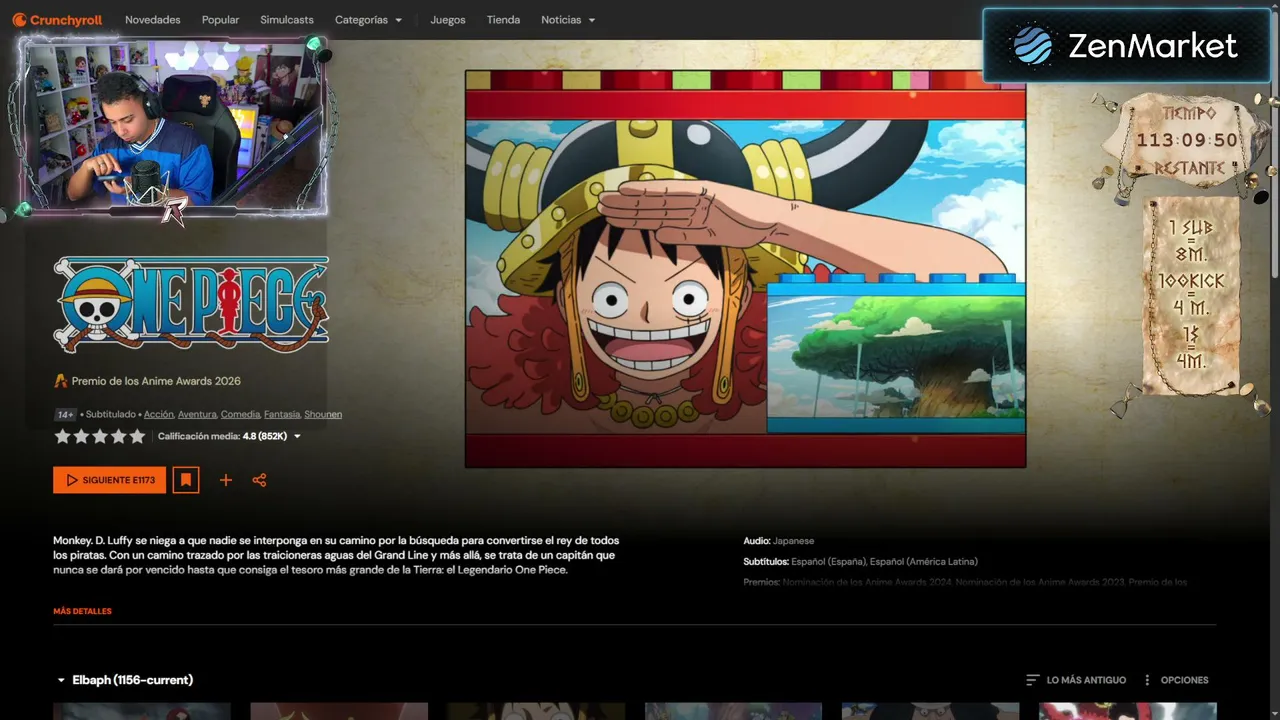
Task: Click the 14+ age rating badge
Action: click(65, 414)
